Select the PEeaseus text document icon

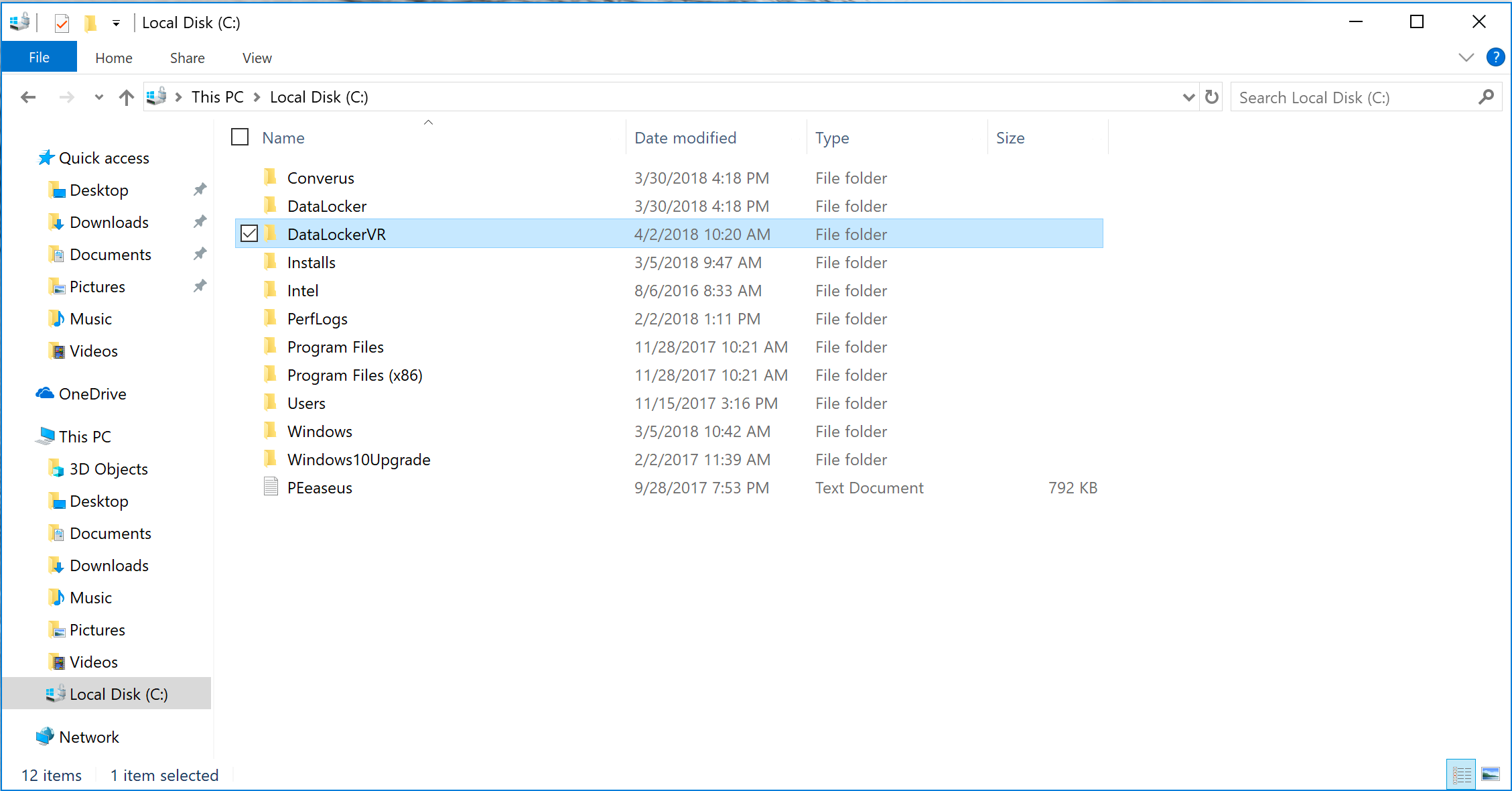(x=271, y=487)
